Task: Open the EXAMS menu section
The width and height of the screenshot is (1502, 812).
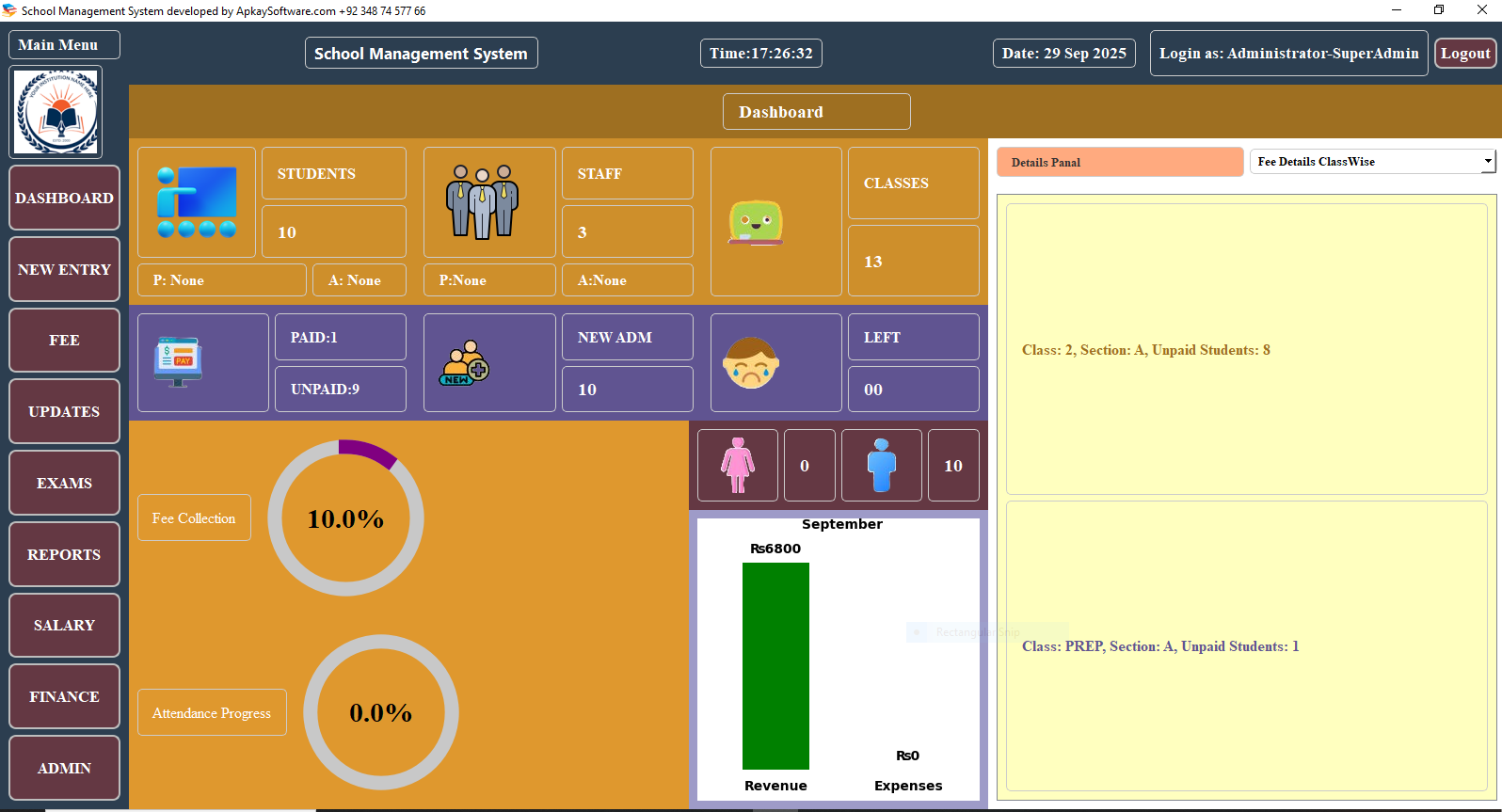Action: click(x=64, y=484)
